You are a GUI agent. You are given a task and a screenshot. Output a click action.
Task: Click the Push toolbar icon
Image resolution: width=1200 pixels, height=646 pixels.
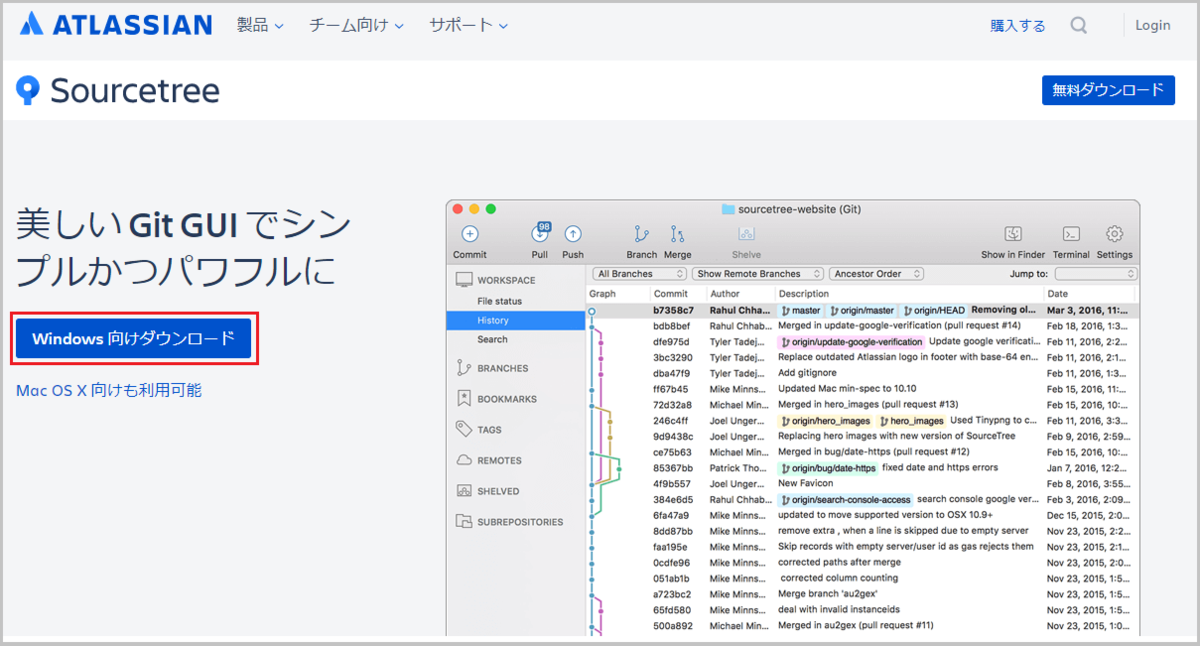click(x=573, y=234)
